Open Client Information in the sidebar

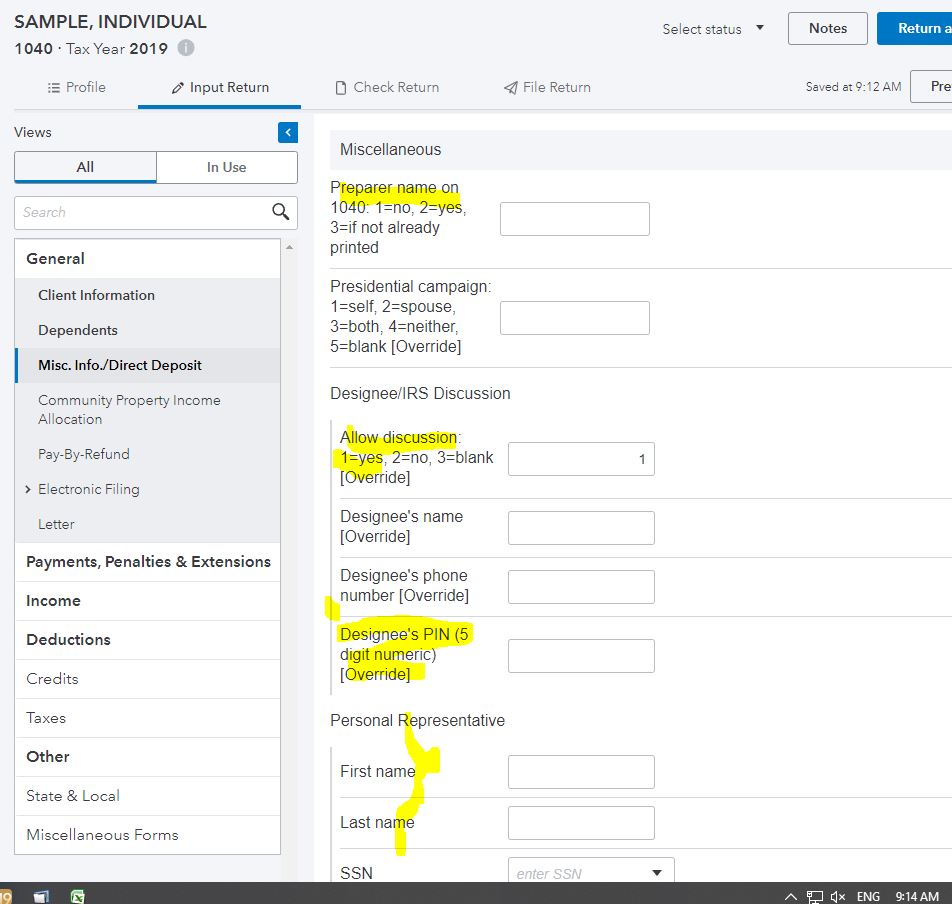[96, 295]
